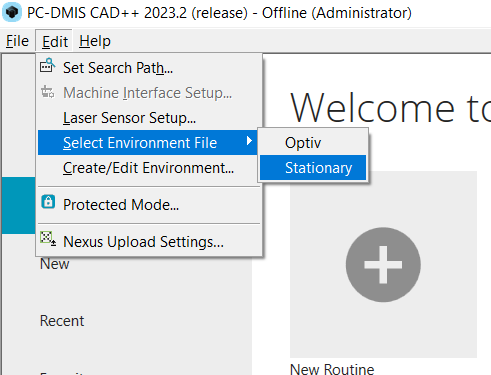Click the Set Search Path icon
Screen dimensions: 491x375
tap(48, 65)
